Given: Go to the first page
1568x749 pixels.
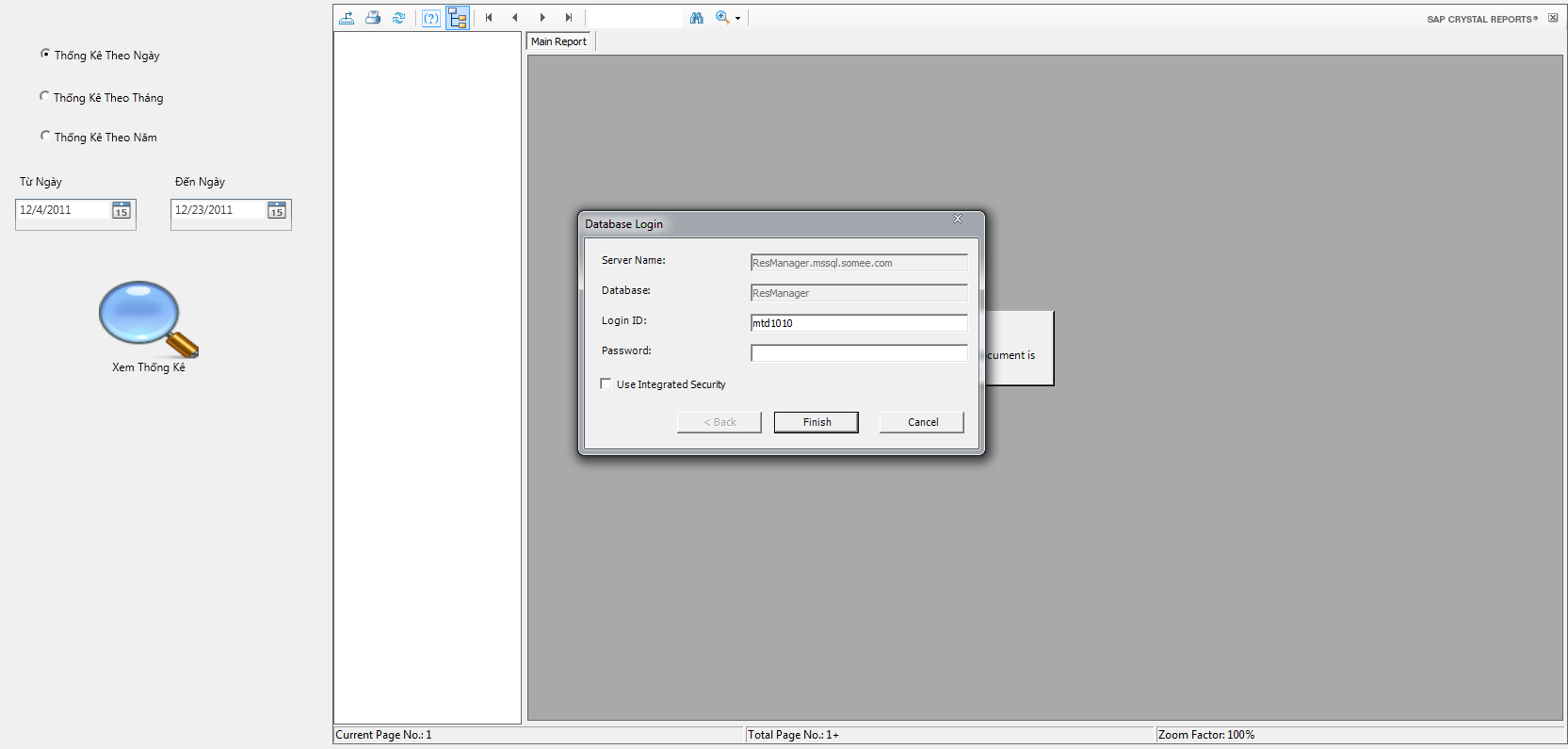Looking at the screenshot, I should 489,18.
